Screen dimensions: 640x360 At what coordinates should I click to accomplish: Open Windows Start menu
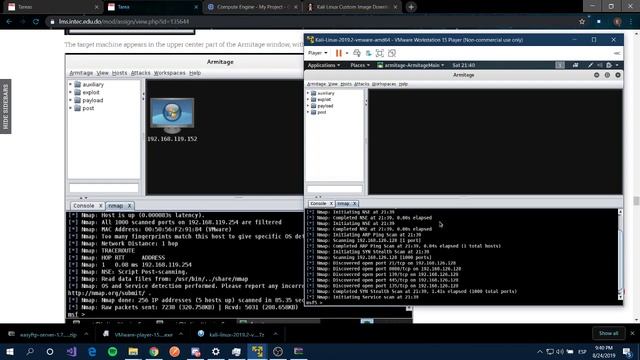click(10, 351)
